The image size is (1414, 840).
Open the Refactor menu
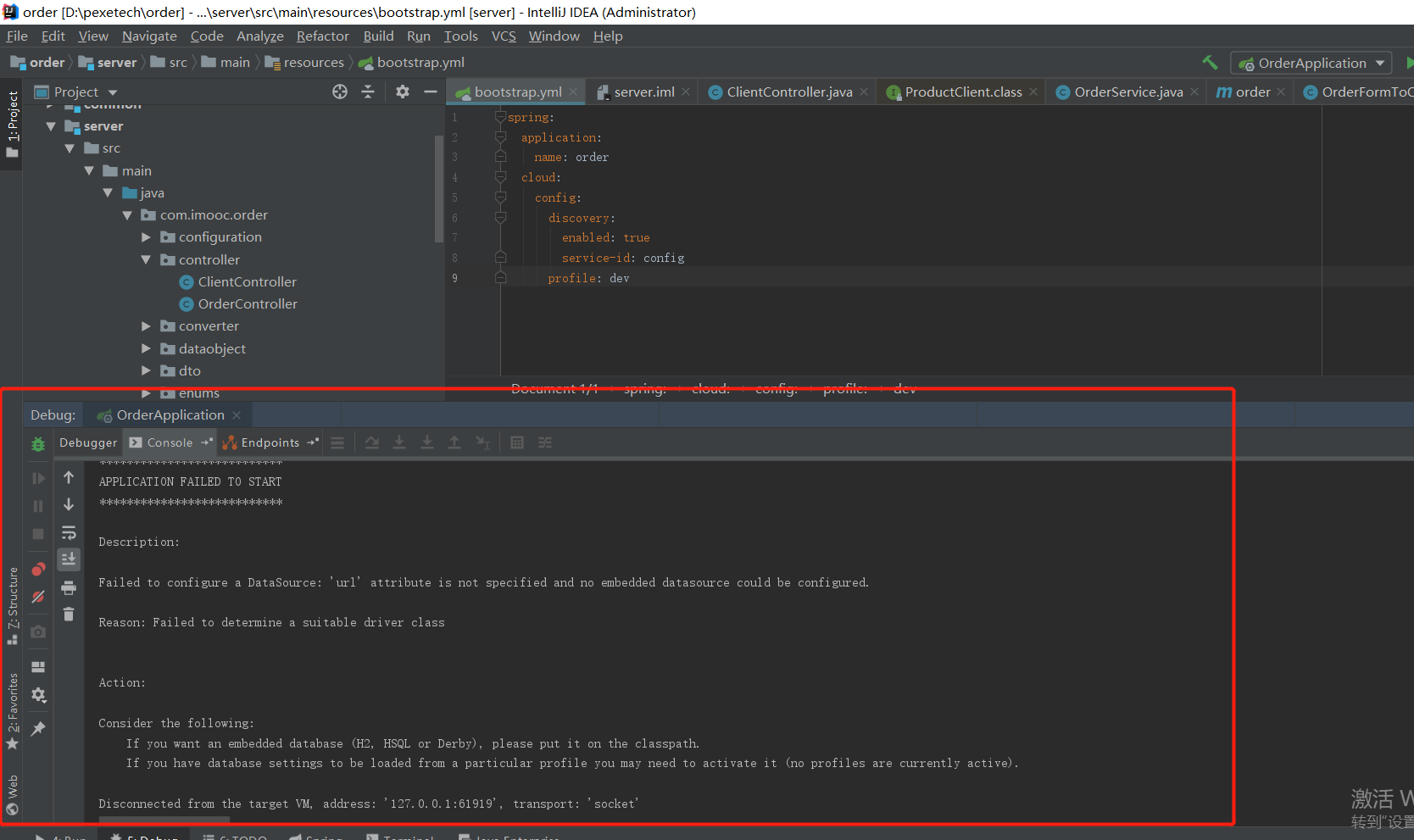[322, 36]
